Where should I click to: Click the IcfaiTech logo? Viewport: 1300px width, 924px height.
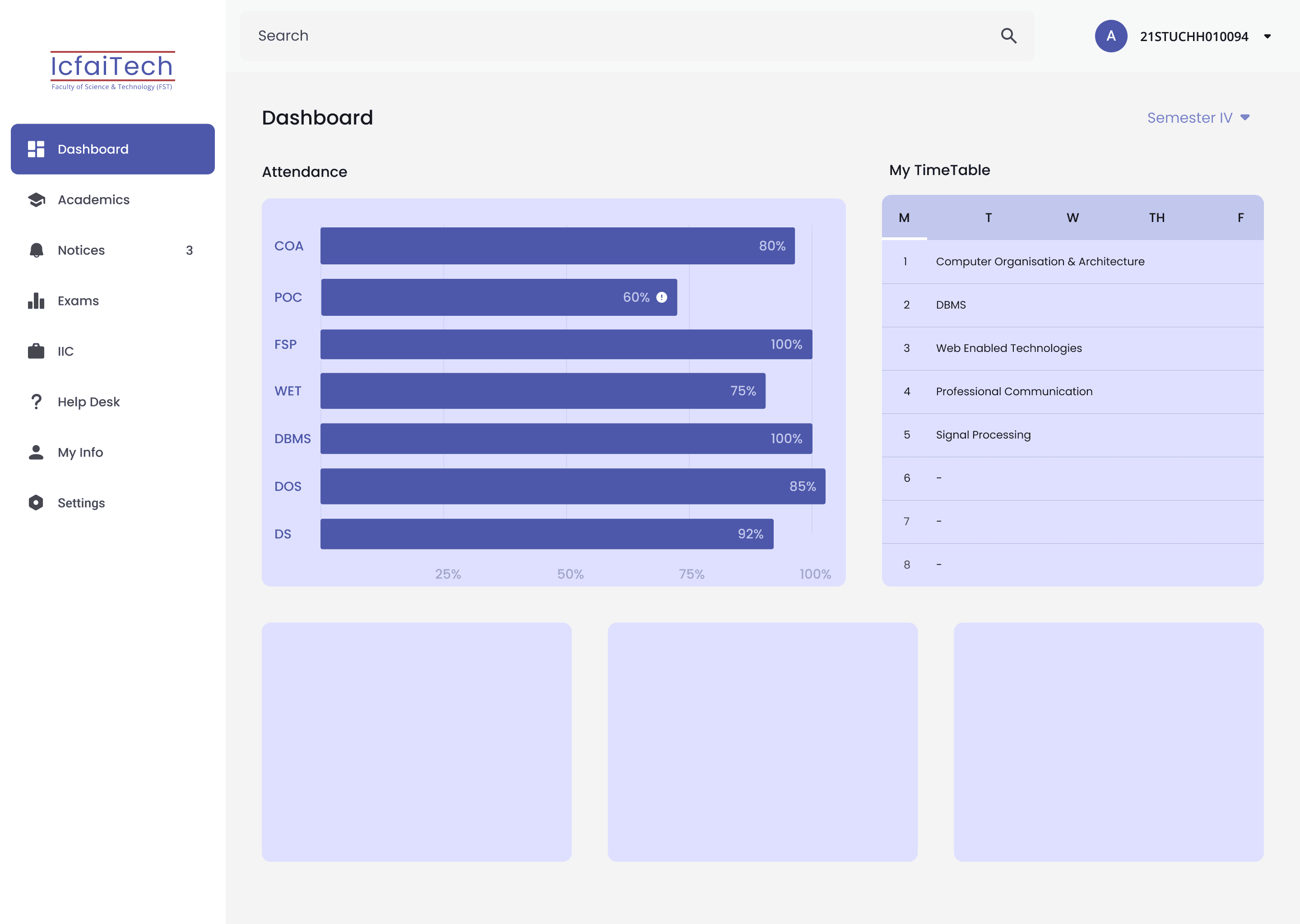click(x=112, y=70)
